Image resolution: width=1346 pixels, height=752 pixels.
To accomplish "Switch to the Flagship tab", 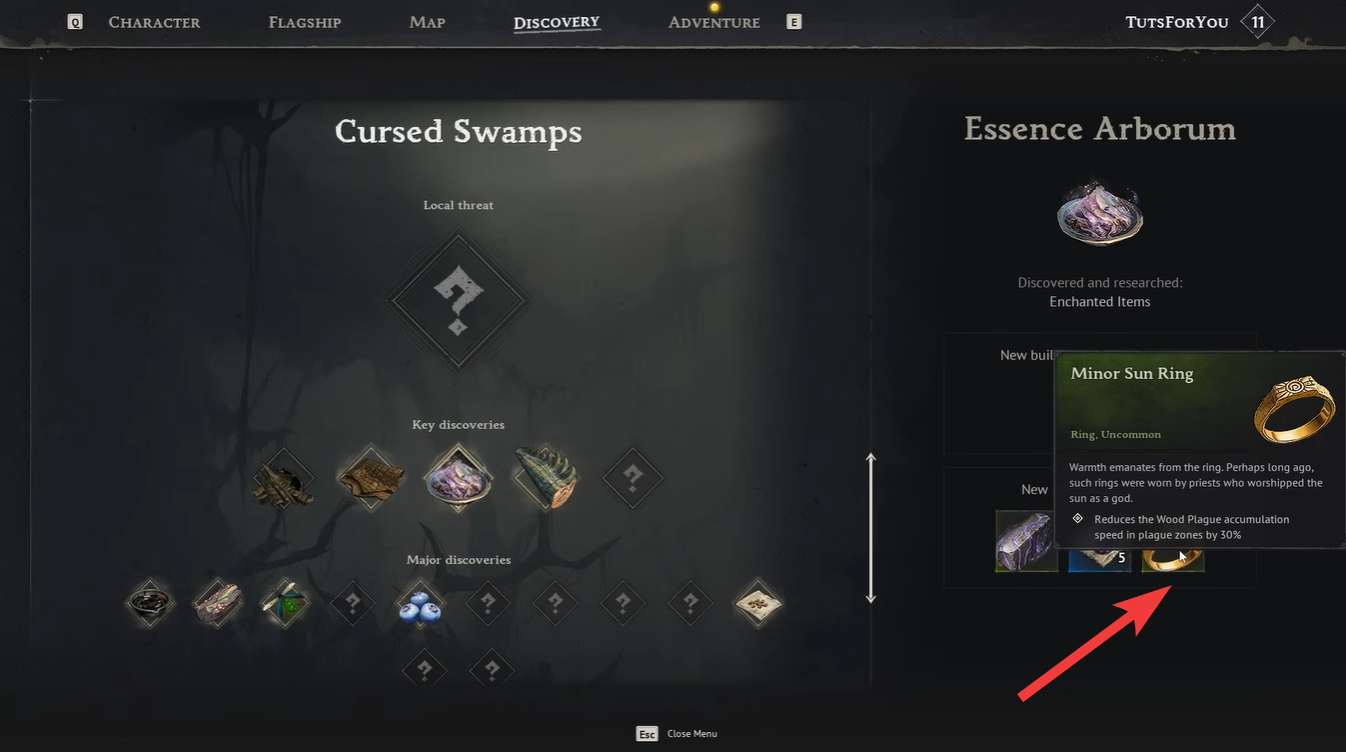I will coord(305,22).
